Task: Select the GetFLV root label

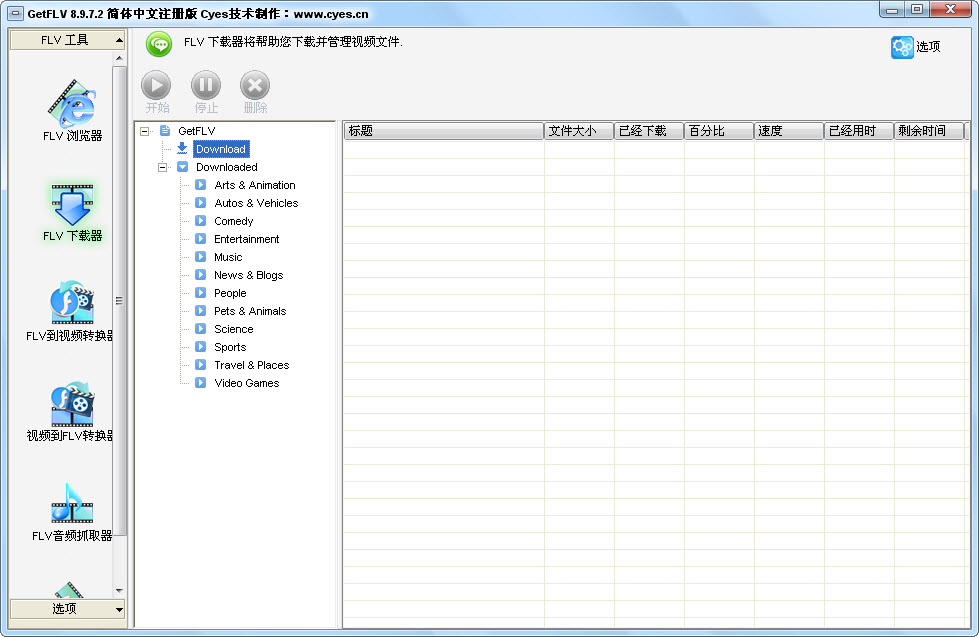Action: (197, 131)
